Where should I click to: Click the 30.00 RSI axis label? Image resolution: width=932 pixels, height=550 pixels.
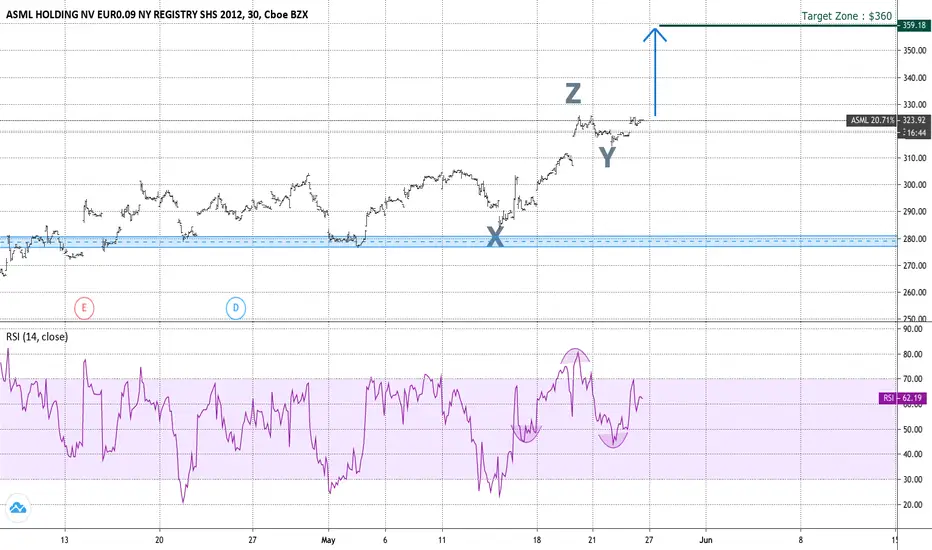(914, 480)
